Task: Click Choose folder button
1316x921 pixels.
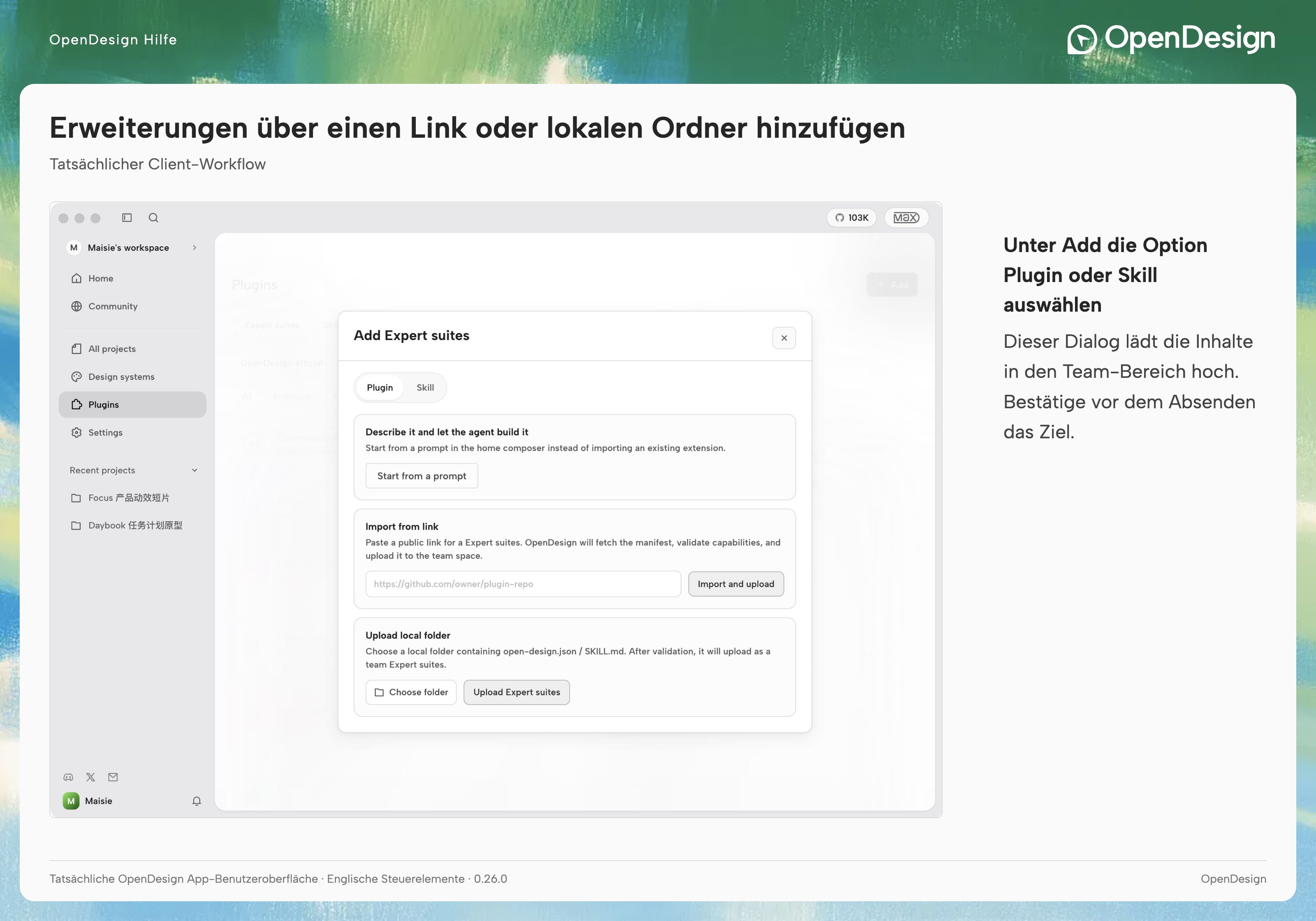Action: click(411, 692)
